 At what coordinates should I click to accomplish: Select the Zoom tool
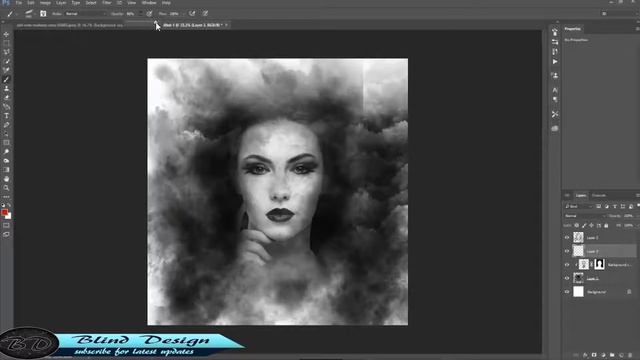pos(6,188)
